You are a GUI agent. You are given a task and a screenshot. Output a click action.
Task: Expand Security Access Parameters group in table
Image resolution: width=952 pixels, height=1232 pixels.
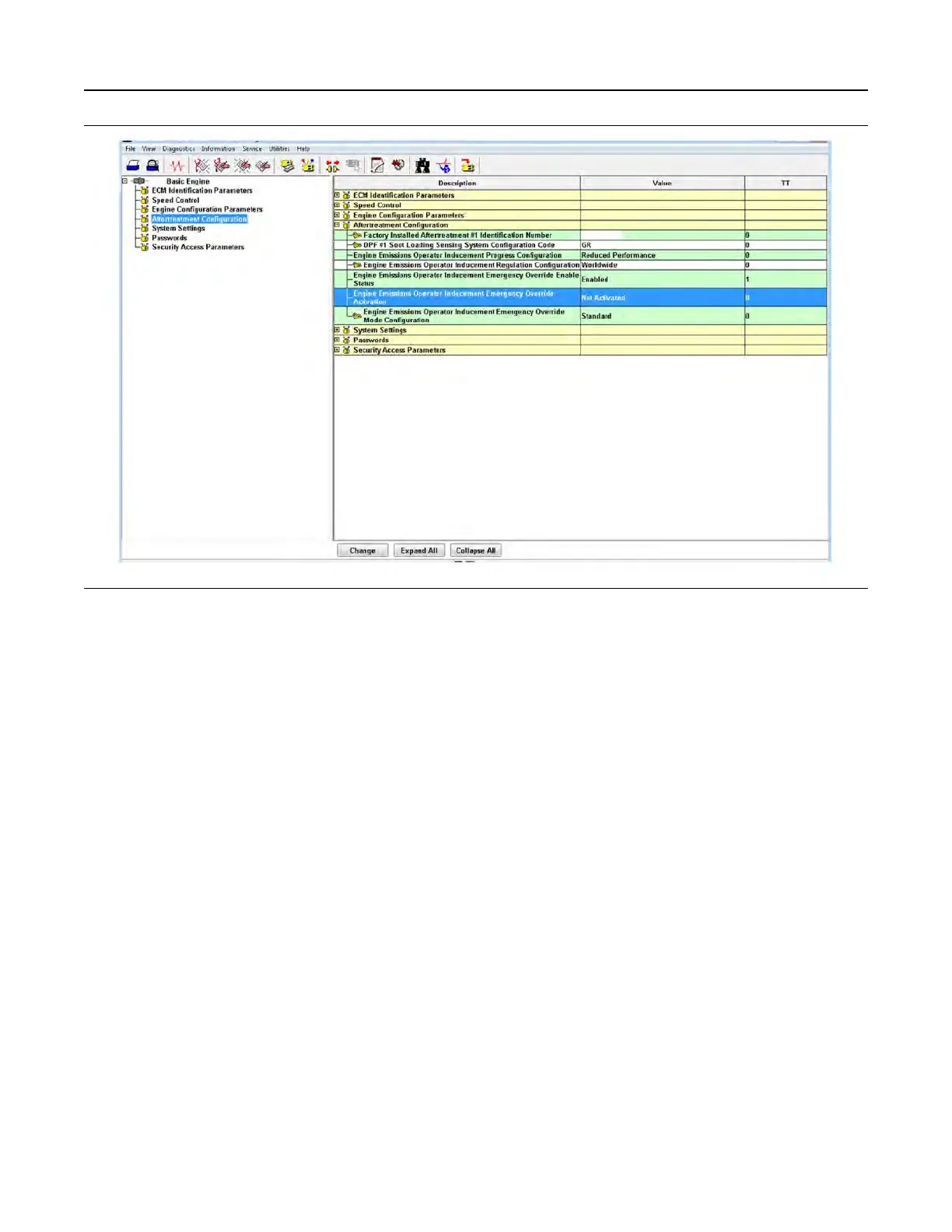[x=337, y=350]
